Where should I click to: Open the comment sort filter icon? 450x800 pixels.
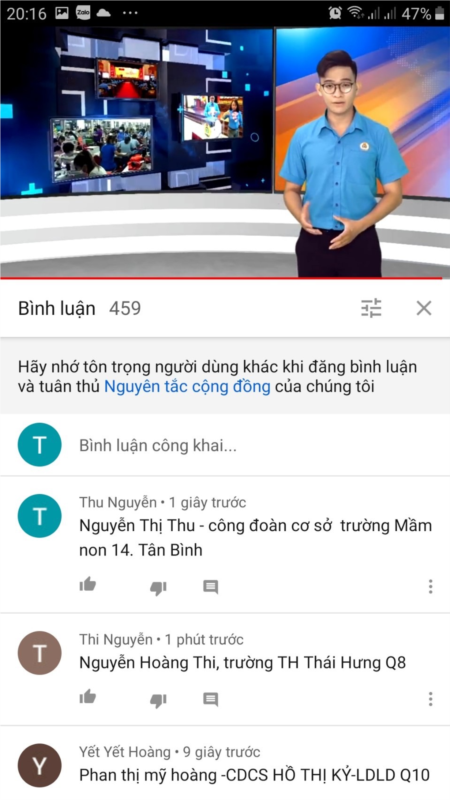pyautogui.click(x=371, y=308)
